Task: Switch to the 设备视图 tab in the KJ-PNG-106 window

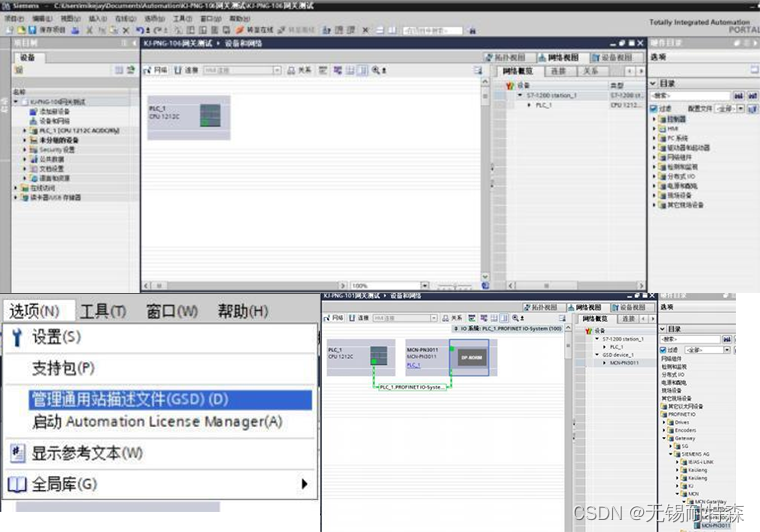Action: (x=617, y=58)
